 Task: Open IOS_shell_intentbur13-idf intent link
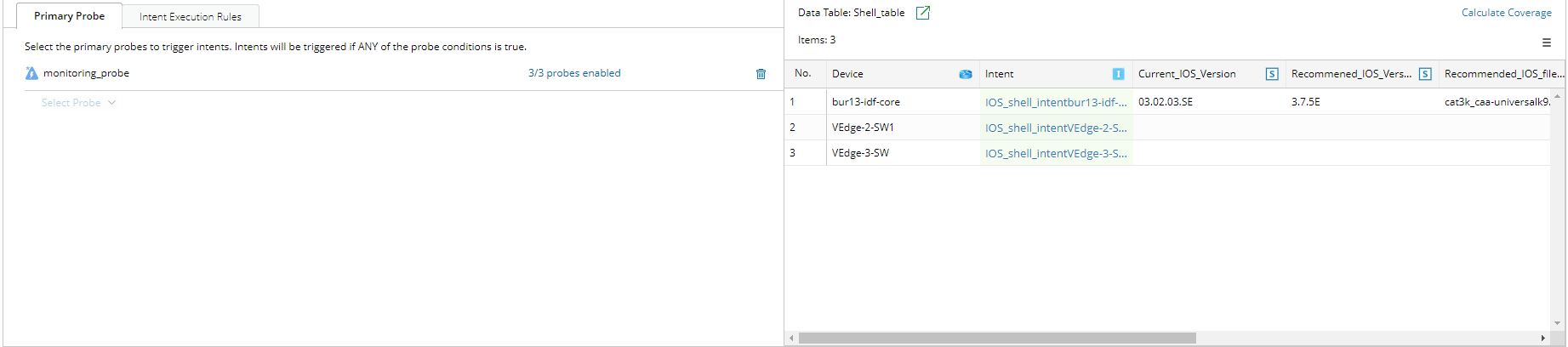point(1055,102)
